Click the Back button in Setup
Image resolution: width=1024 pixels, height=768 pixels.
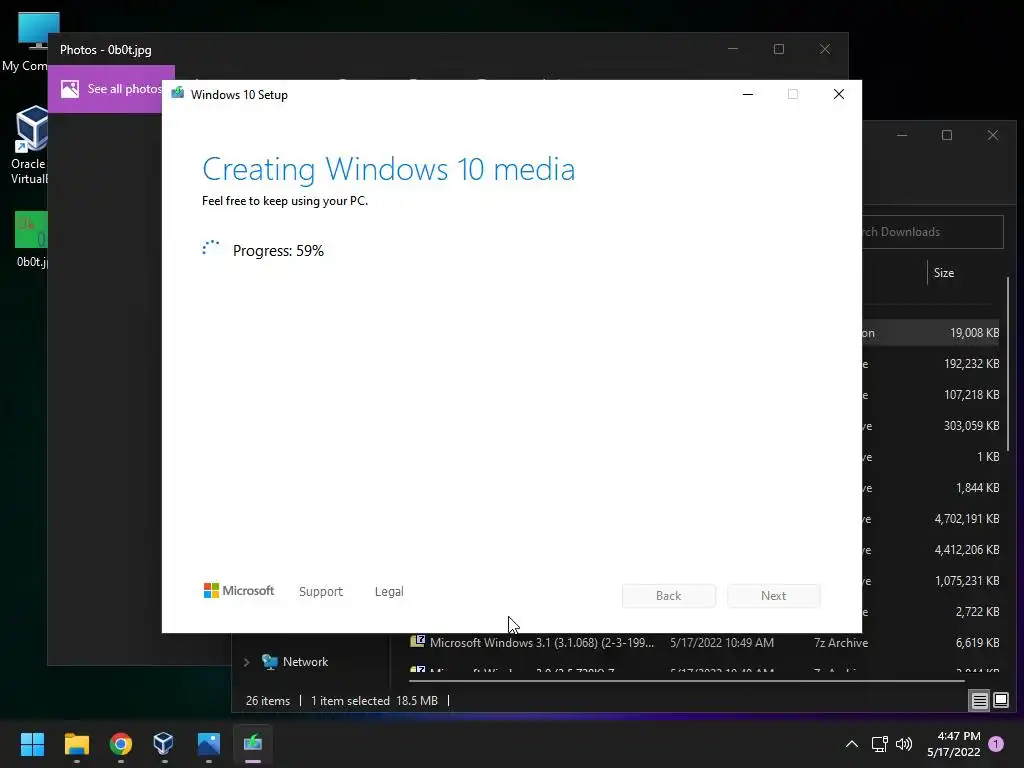tap(669, 596)
